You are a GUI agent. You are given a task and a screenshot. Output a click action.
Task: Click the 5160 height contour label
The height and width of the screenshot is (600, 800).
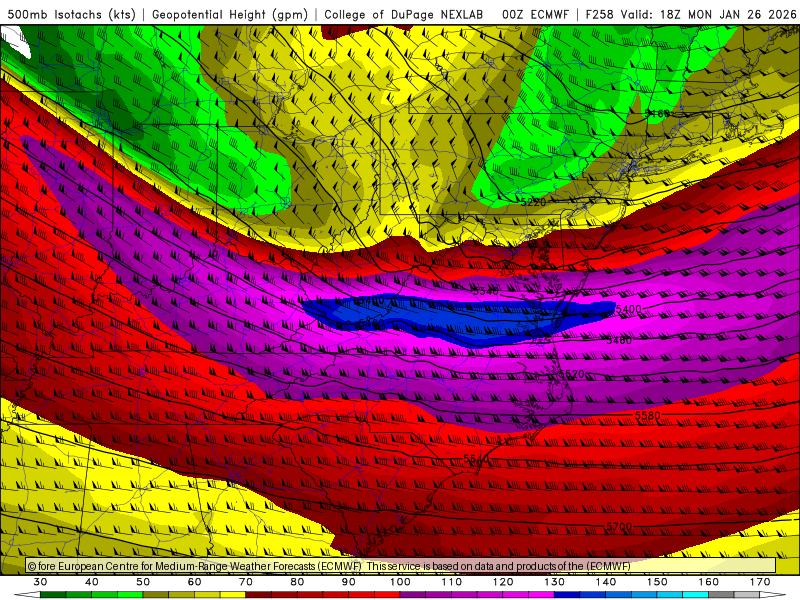tap(657, 113)
